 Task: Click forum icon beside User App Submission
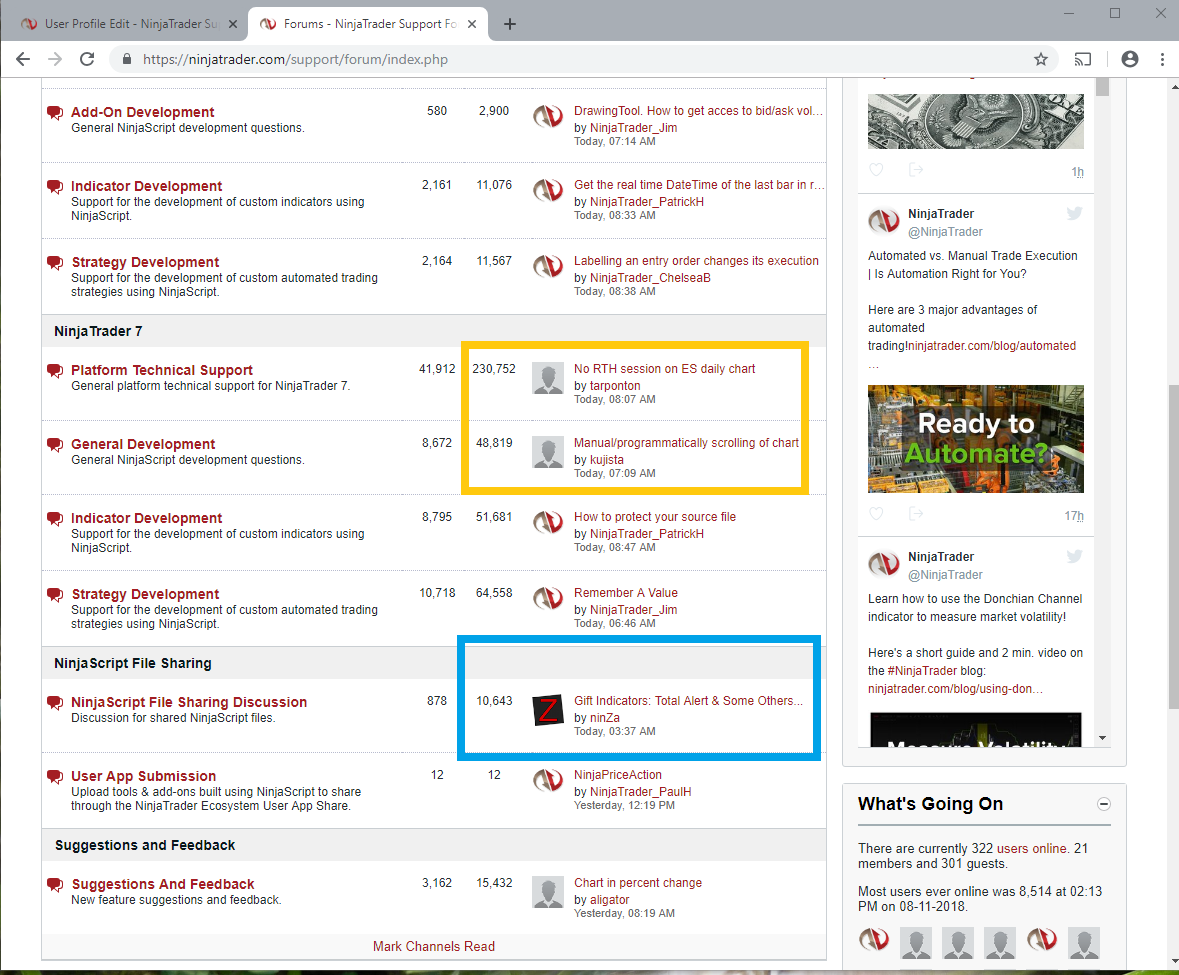click(x=55, y=777)
